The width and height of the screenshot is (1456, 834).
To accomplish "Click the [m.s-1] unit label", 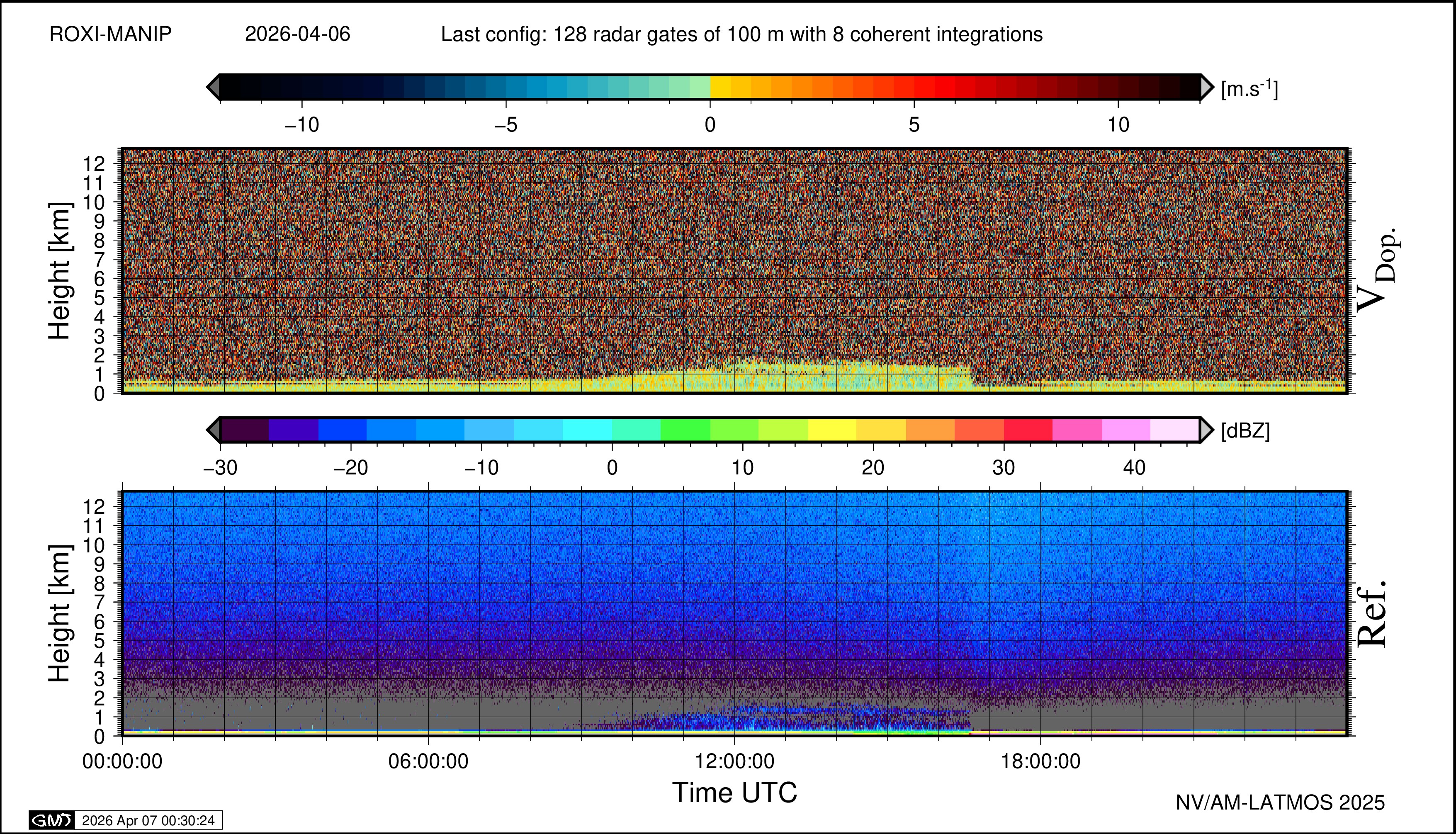I will (1249, 89).
